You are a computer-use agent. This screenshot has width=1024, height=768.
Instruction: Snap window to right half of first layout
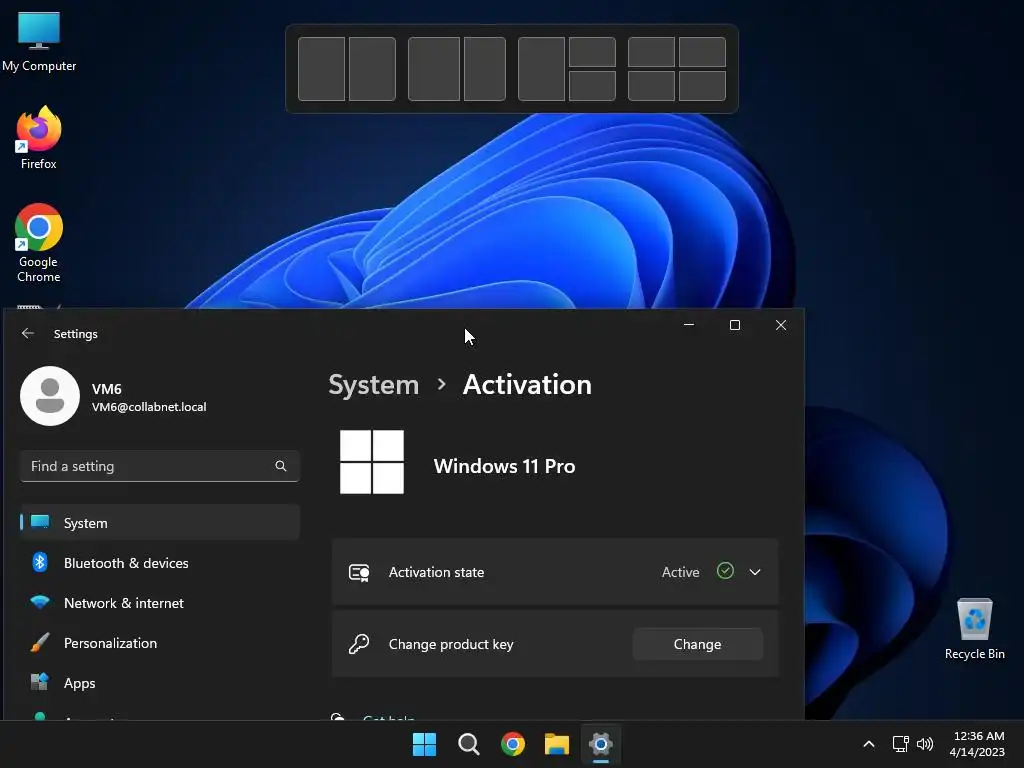[372, 69]
